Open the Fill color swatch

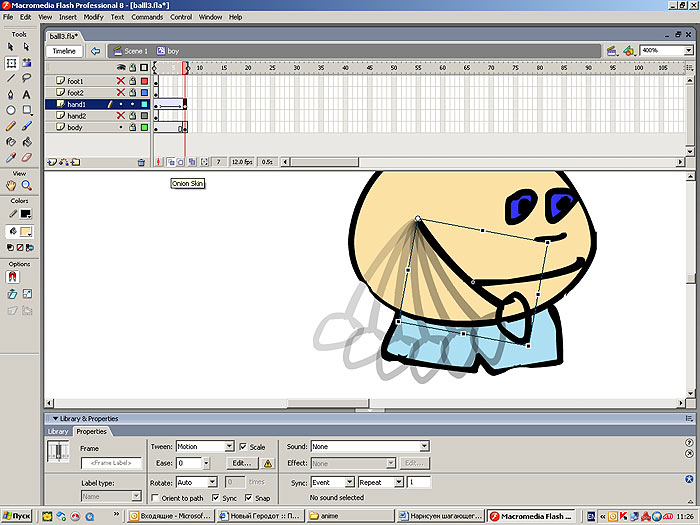tap(25, 231)
